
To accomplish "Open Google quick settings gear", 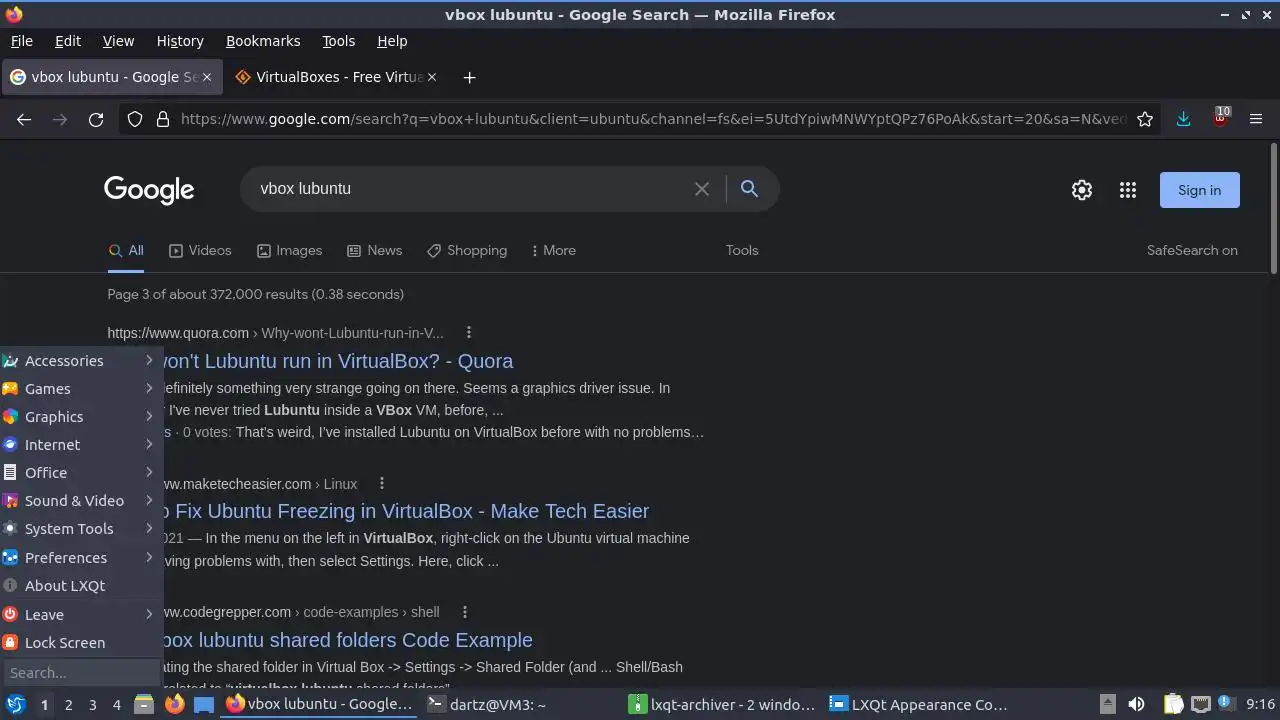I will pyautogui.click(x=1082, y=190).
